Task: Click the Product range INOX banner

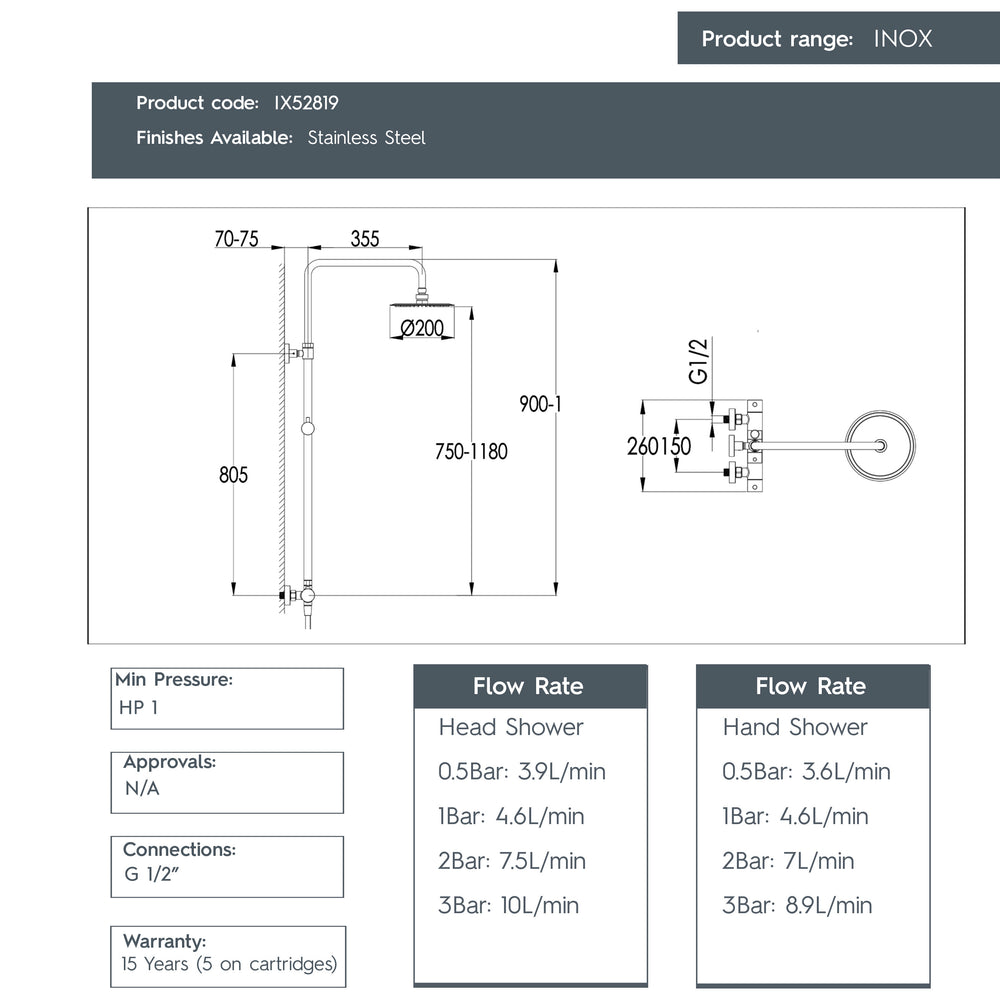Action: [838, 38]
